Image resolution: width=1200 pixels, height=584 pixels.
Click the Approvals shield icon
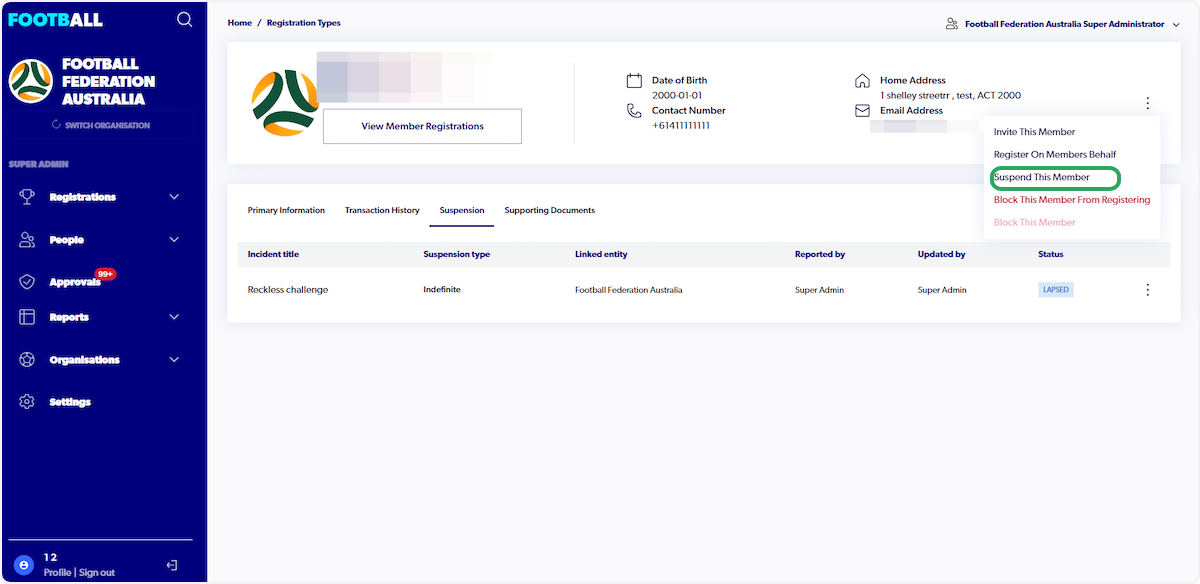click(x=27, y=282)
